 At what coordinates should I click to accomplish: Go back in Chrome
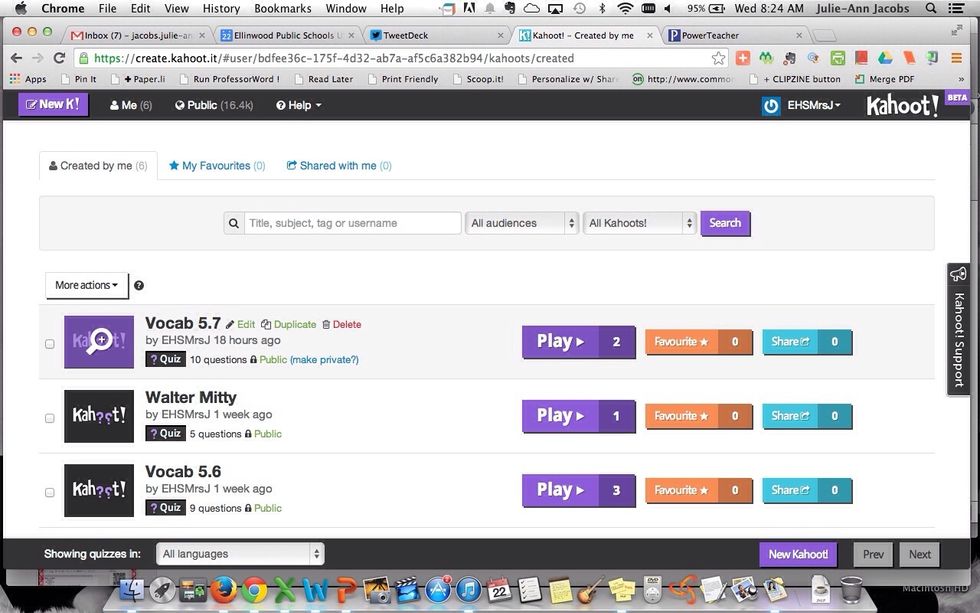16,58
